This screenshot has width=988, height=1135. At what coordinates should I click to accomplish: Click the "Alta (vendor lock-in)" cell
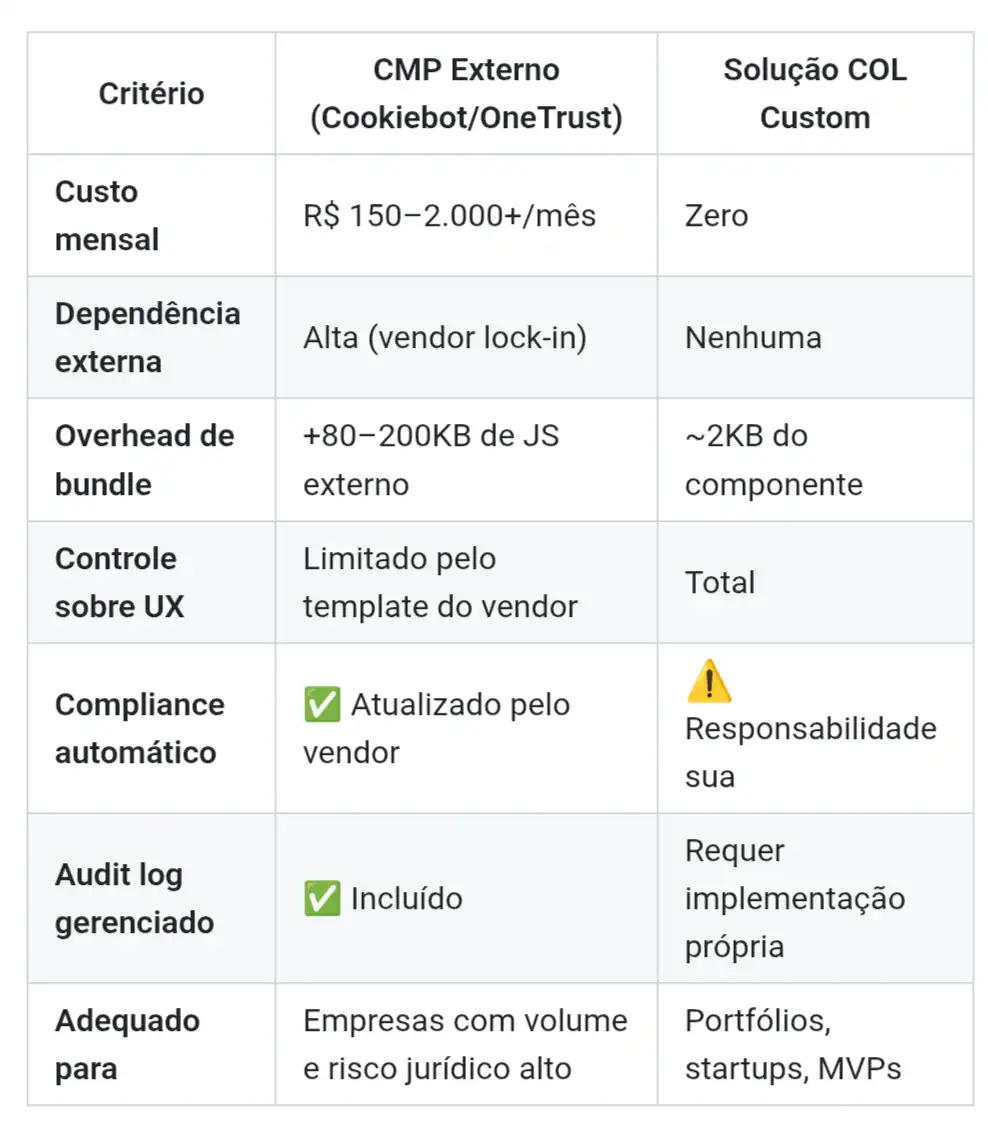(x=444, y=338)
